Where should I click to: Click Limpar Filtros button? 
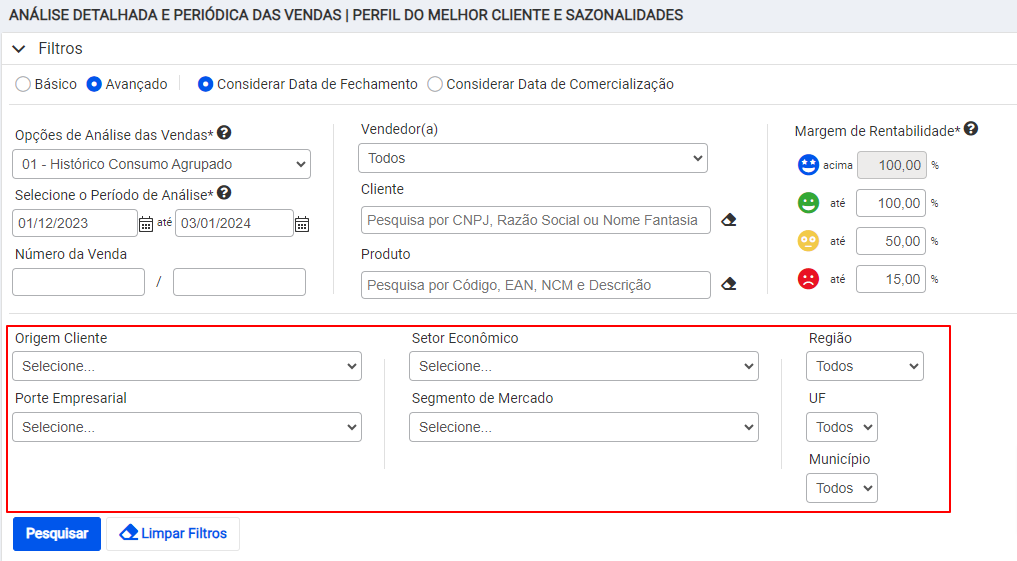pos(173,534)
